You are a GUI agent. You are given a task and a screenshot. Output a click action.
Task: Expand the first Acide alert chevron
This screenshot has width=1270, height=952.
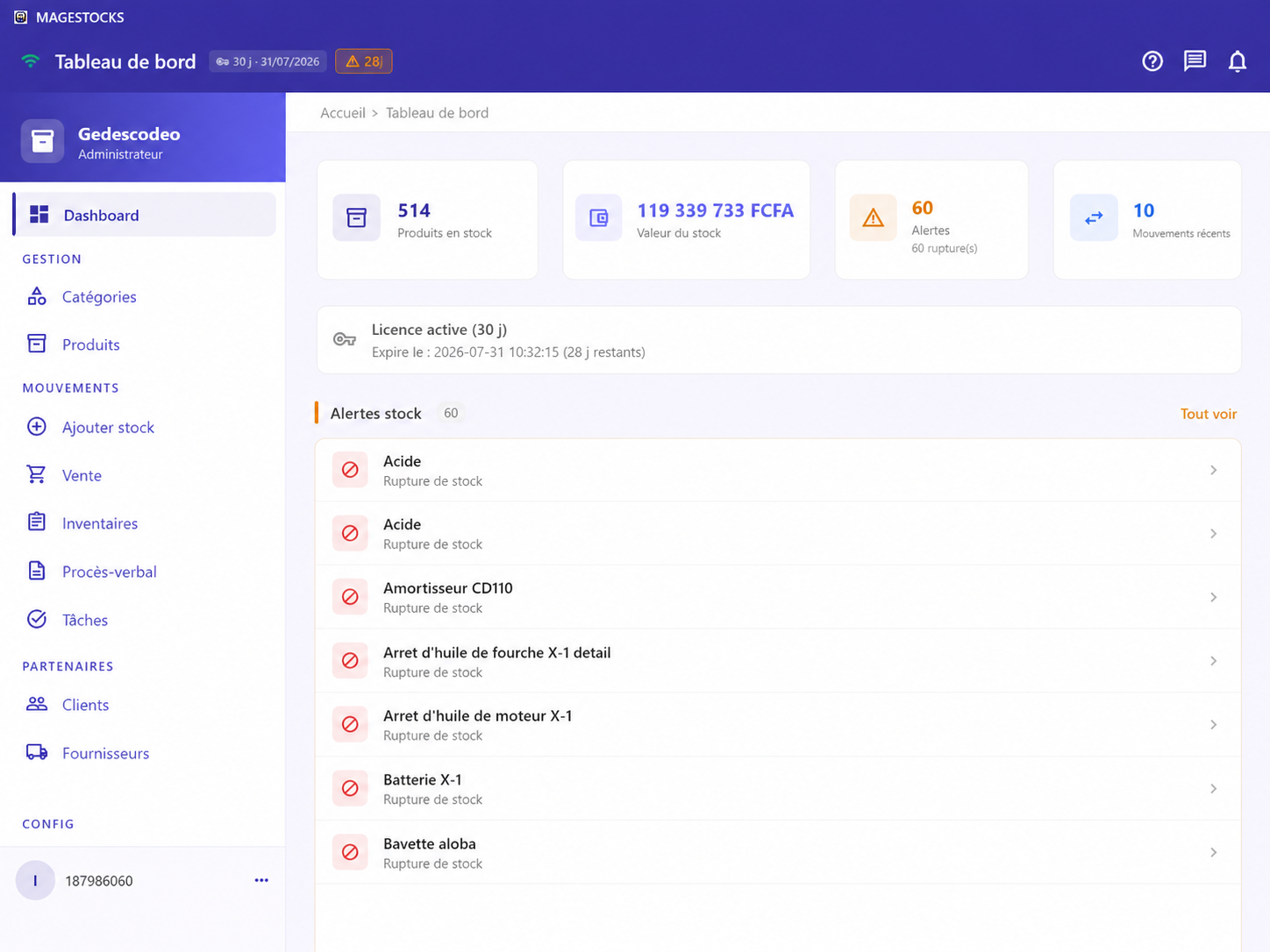(1214, 470)
